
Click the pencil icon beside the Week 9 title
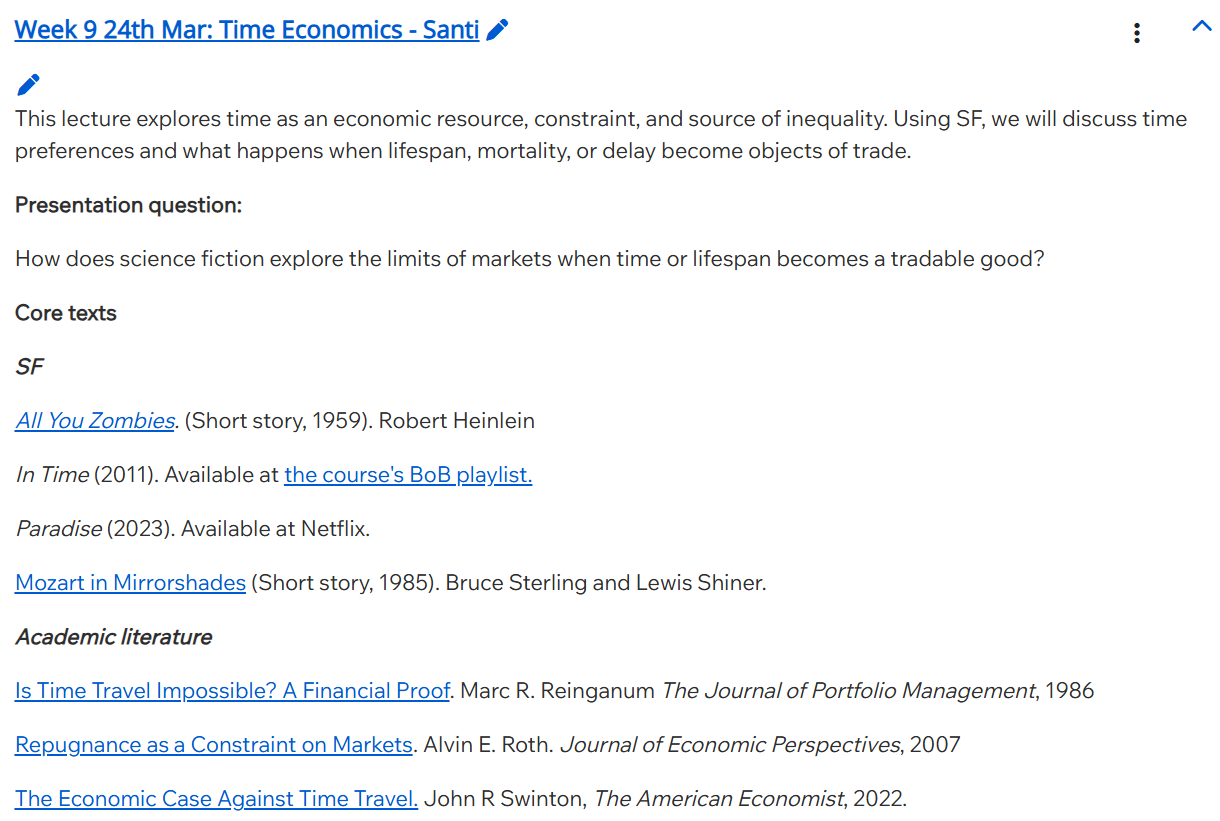(x=497, y=30)
